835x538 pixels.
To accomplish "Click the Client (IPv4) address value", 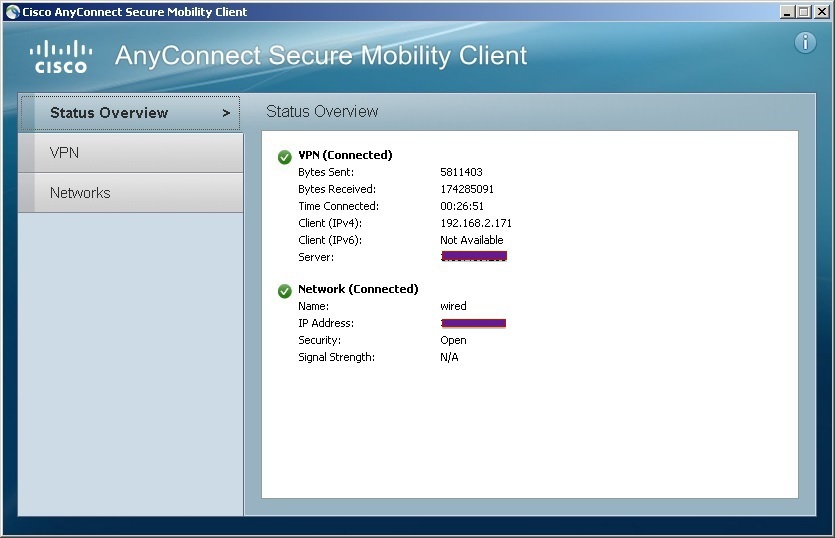I will pyautogui.click(x=476, y=223).
